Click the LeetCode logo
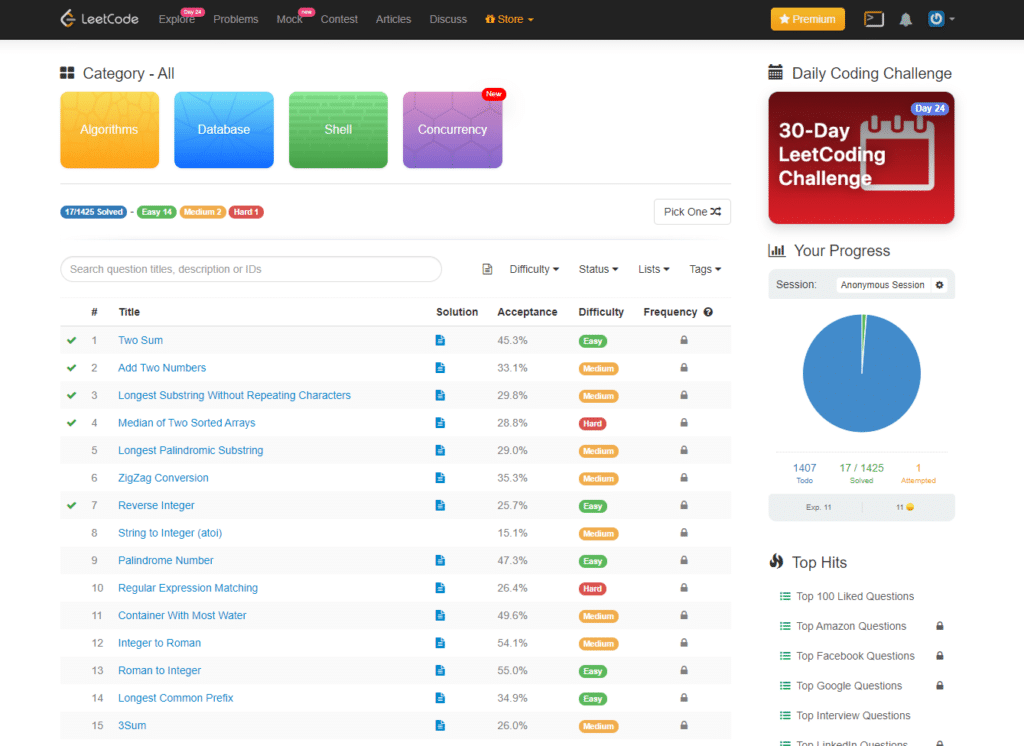The width and height of the screenshot is (1024, 746). click(99, 19)
